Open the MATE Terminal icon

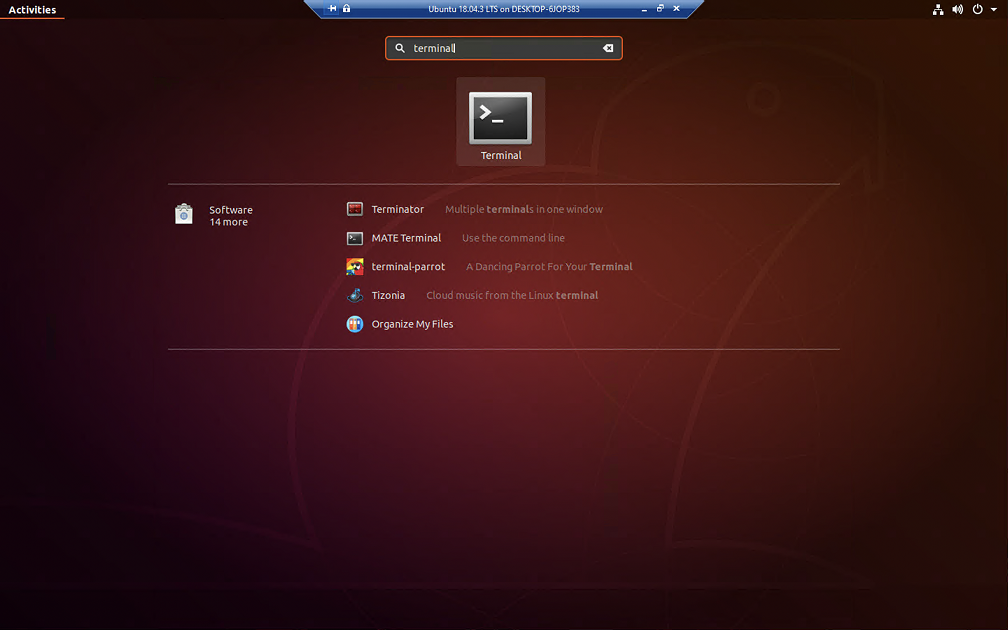coord(355,238)
